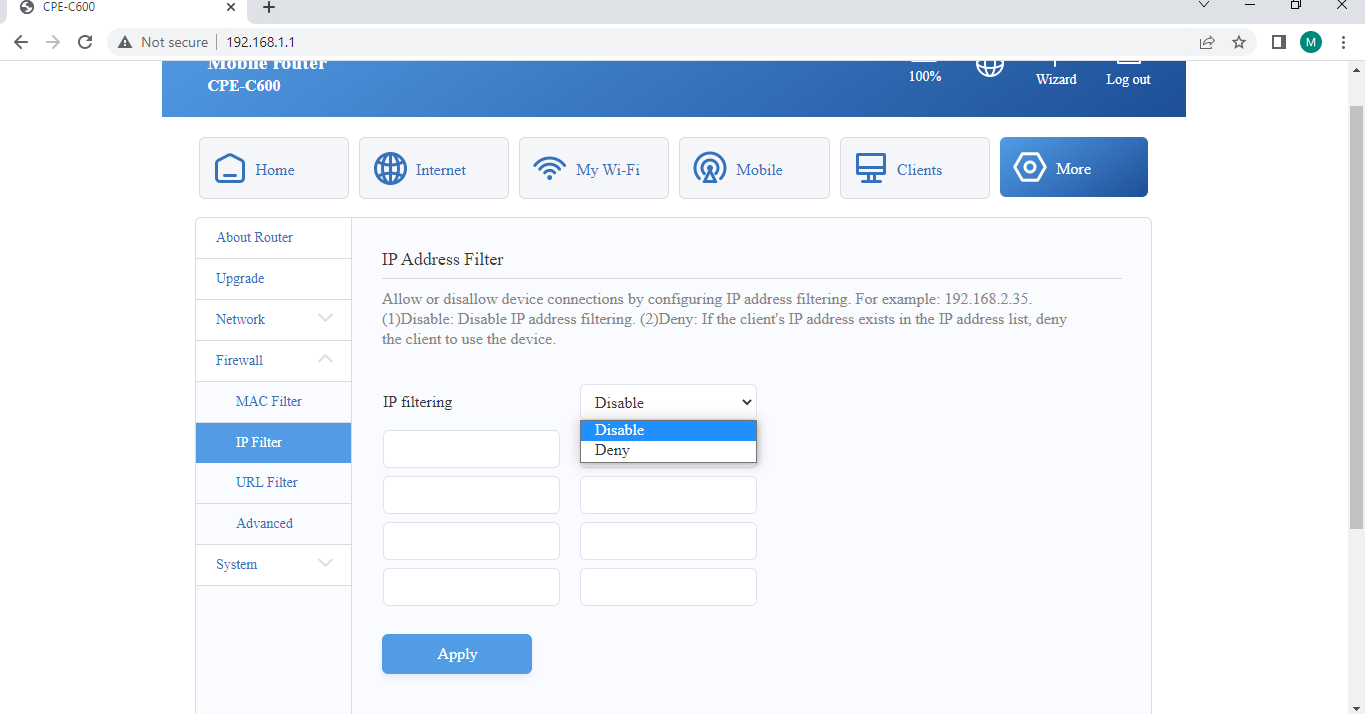
Task: Open the Clients tab
Action: pyautogui.click(x=915, y=168)
